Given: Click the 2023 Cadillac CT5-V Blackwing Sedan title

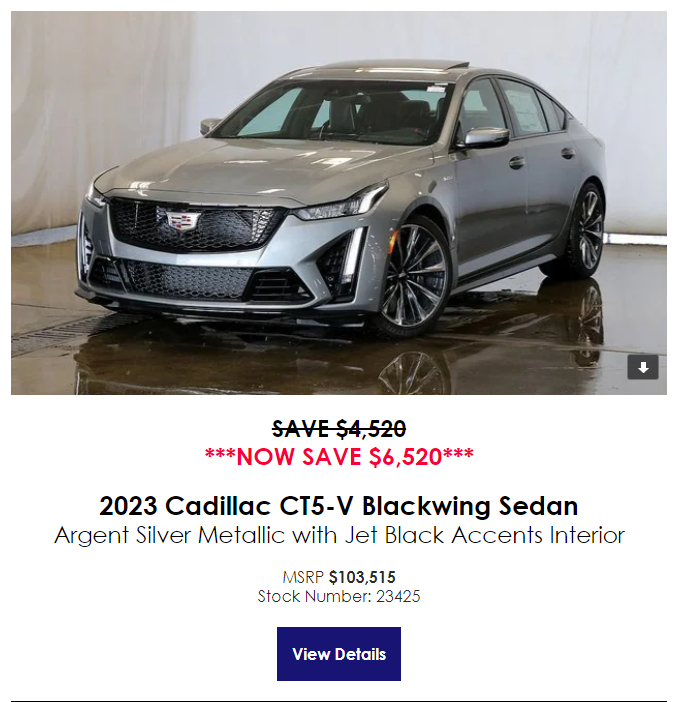Looking at the screenshot, I should click(338, 506).
